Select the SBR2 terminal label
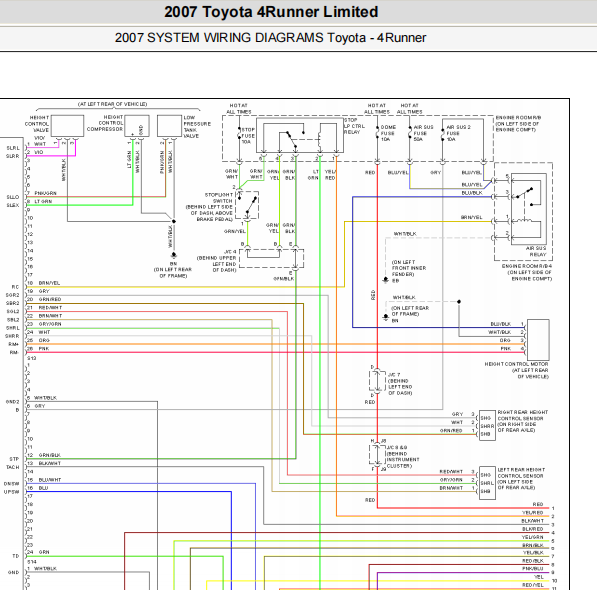Viewport: 597px width, 590px height. (13, 303)
